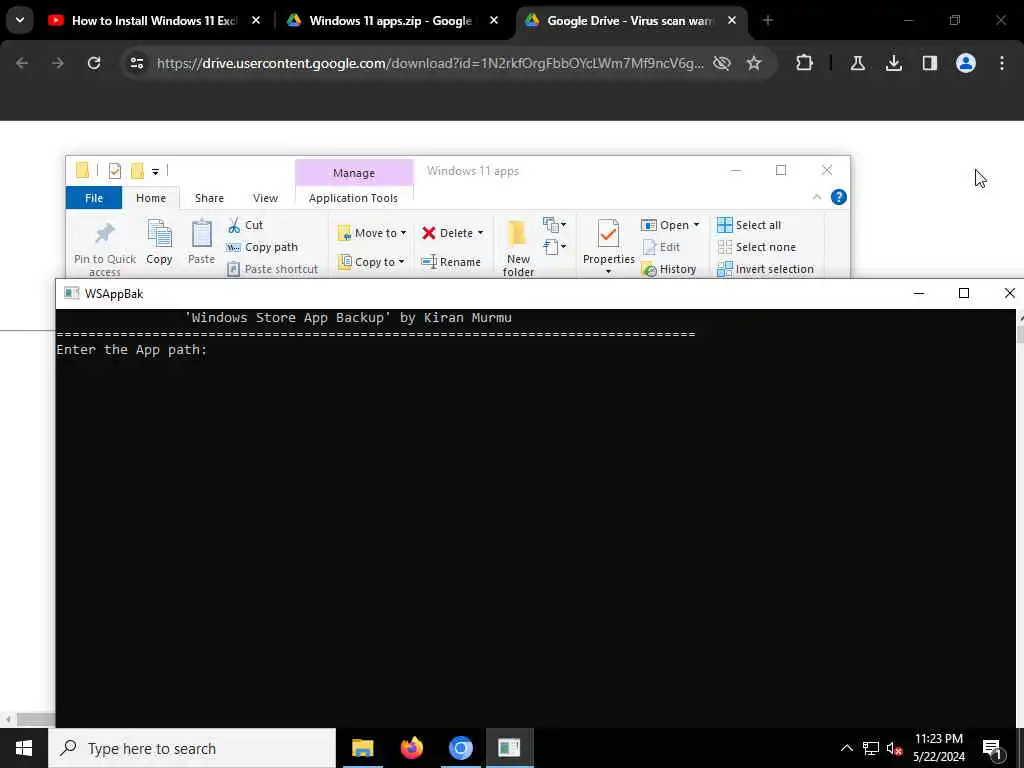Viewport: 1024px width, 768px height.
Task: Show hidden system tray icons
Action: (x=846, y=748)
